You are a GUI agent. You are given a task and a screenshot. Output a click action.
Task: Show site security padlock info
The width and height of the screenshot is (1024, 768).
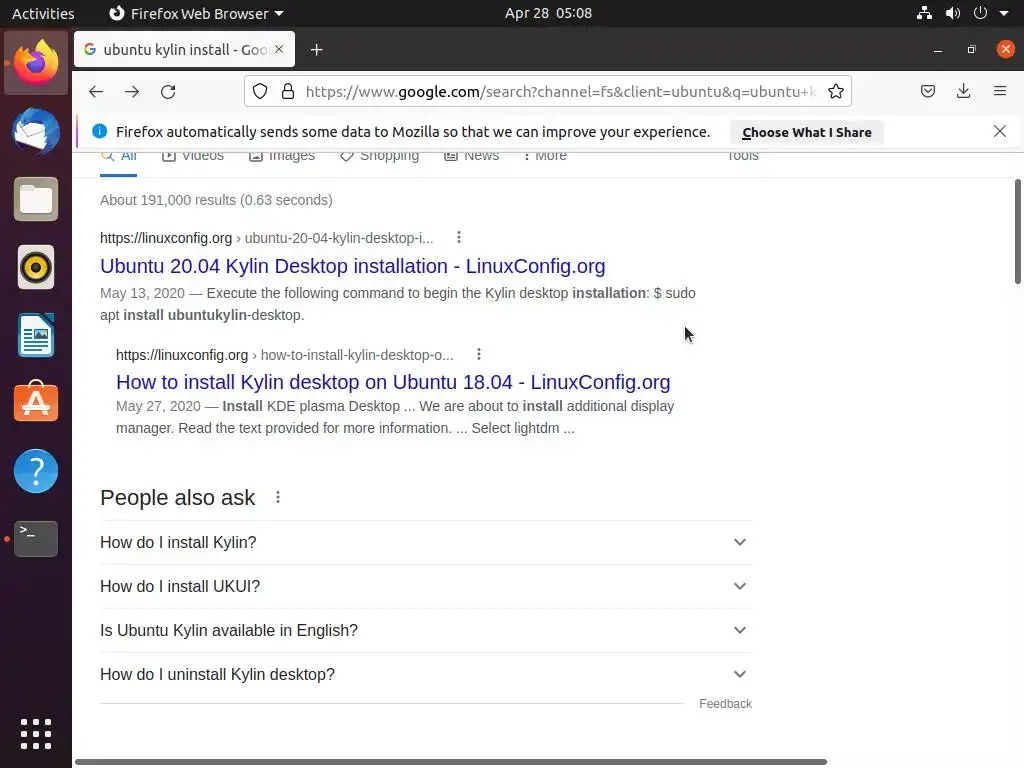(288, 91)
